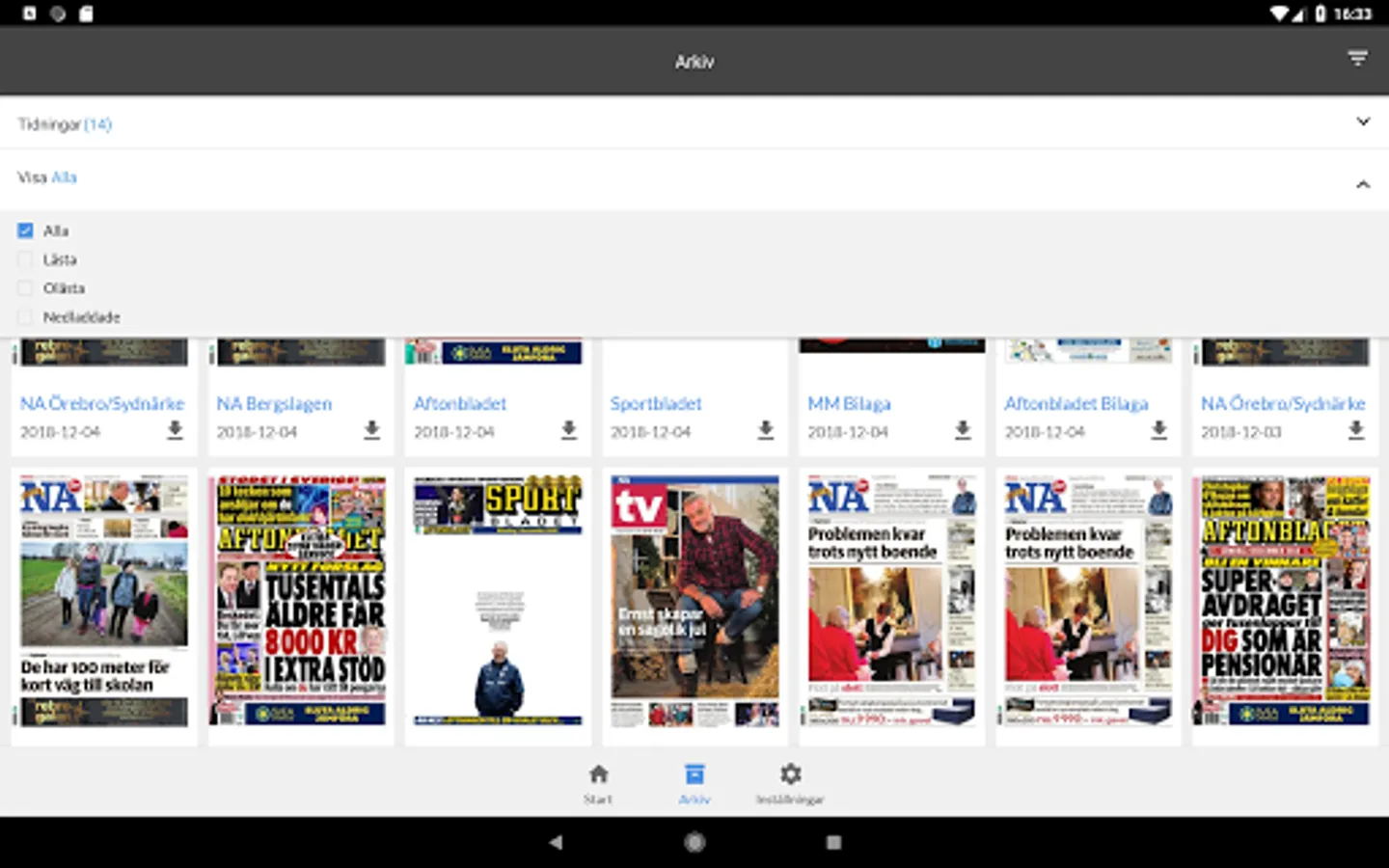This screenshot has height=868, width=1389.
Task: Tap the Android home button
Action: click(694, 842)
